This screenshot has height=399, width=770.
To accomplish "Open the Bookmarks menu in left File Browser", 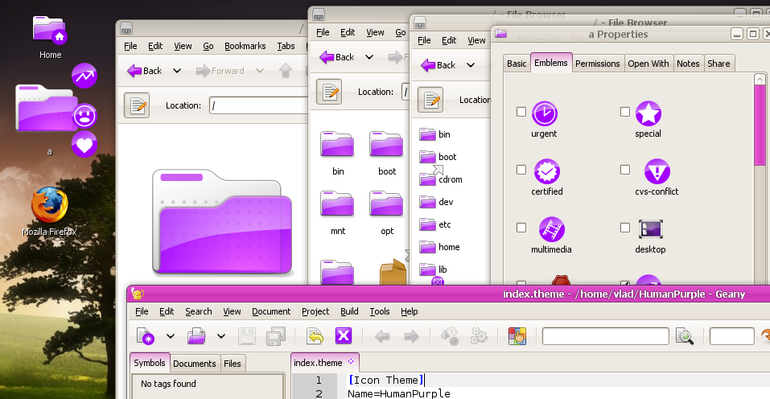I will coord(245,46).
